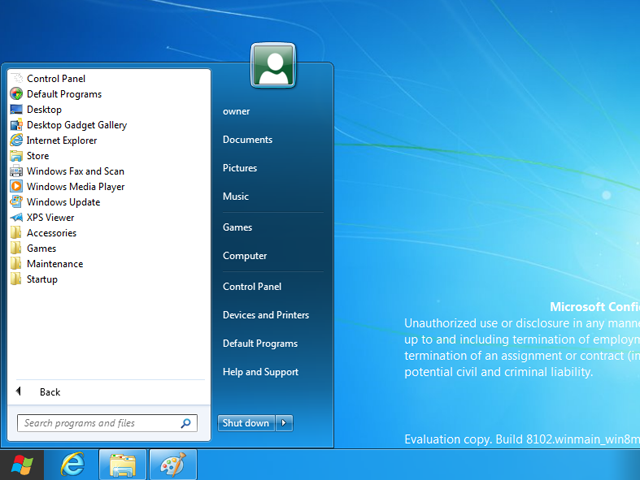Viewport: 640px width, 480px height.
Task: Select Devices and Printers
Action: [x=265, y=315]
